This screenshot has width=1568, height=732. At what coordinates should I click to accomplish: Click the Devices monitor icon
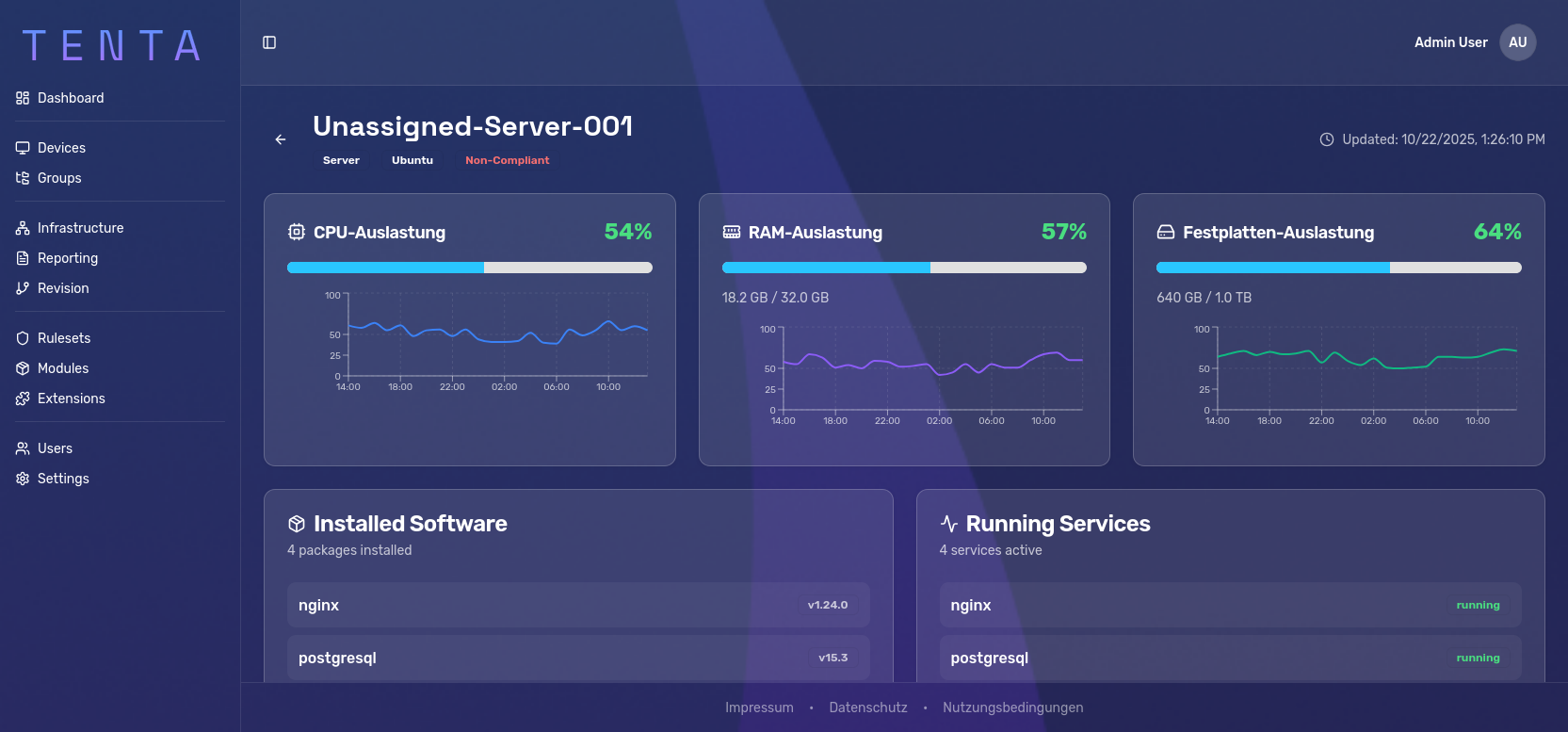pyautogui.click(x=23, y=148)
